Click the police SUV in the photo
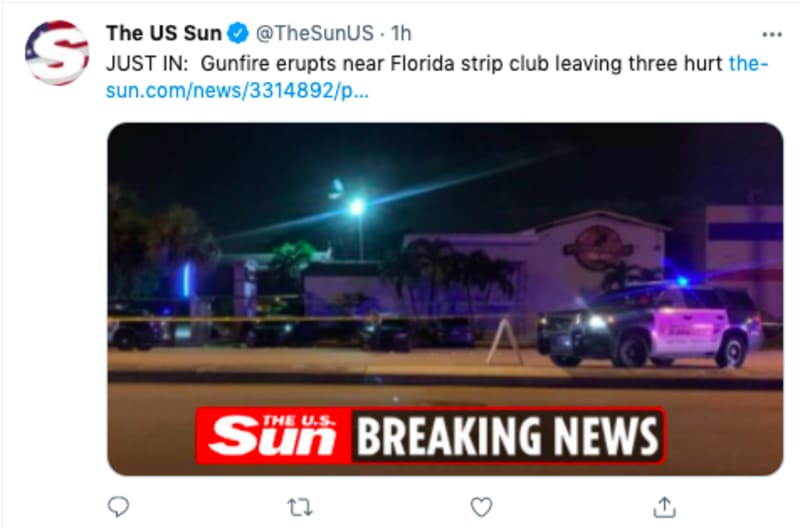 click(650, 325)
